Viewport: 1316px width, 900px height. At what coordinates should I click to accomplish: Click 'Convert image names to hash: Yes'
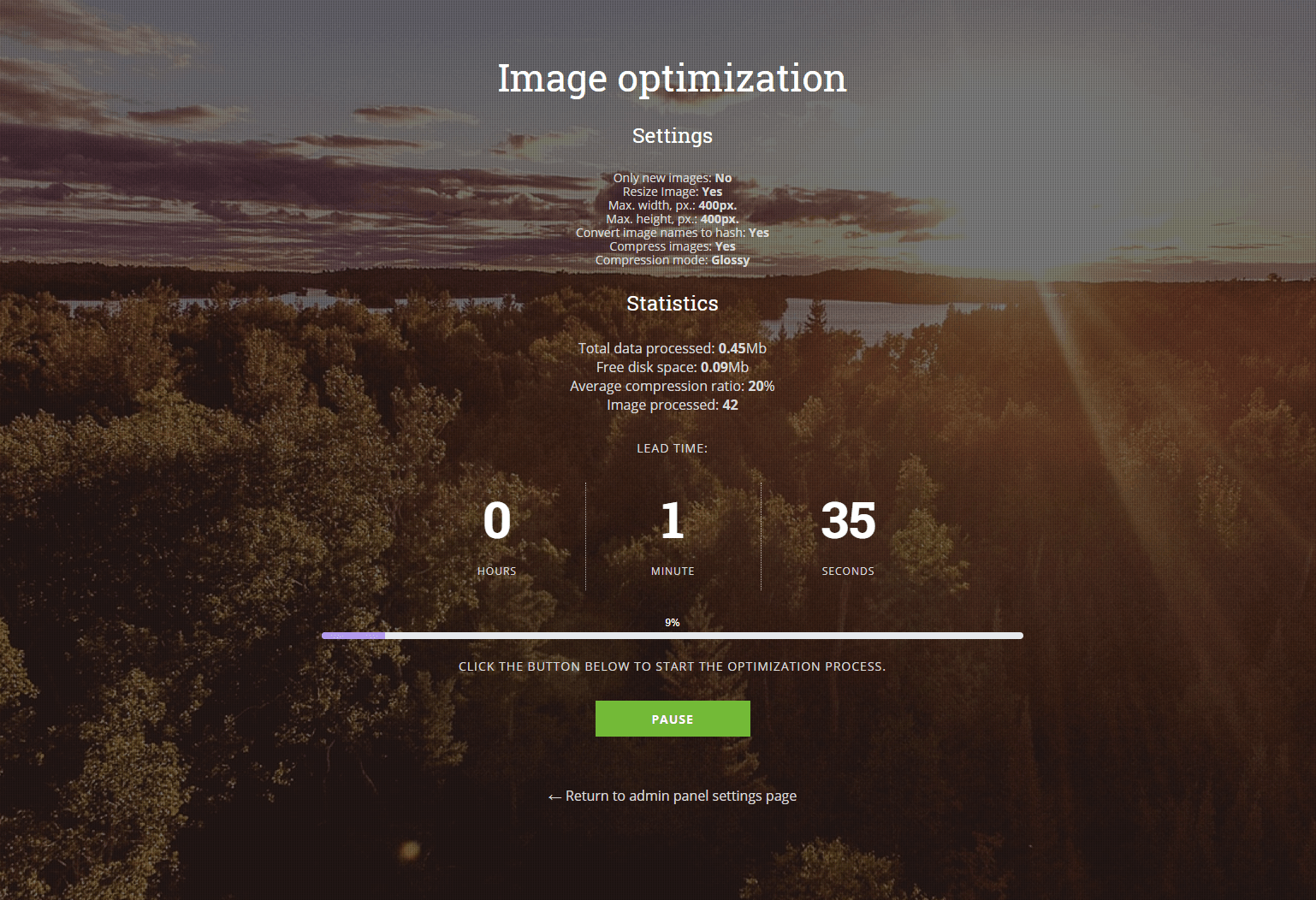pyautogui.click(x=673, y=233)
